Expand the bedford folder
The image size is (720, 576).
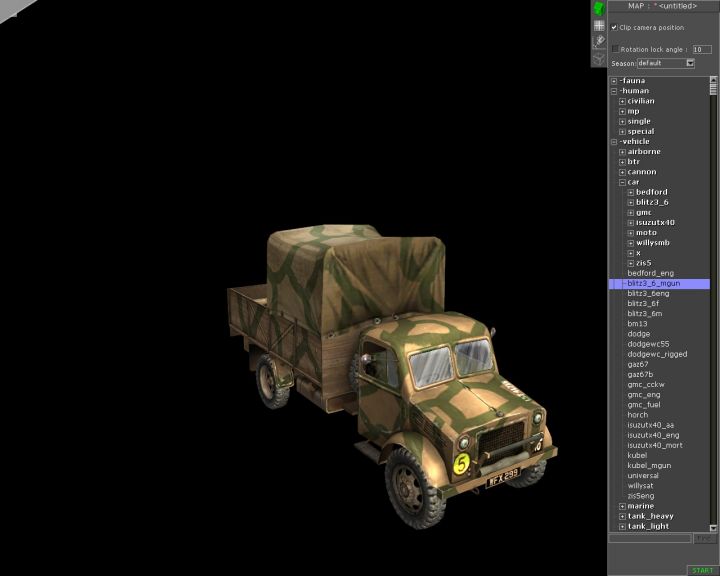(630, 192)
